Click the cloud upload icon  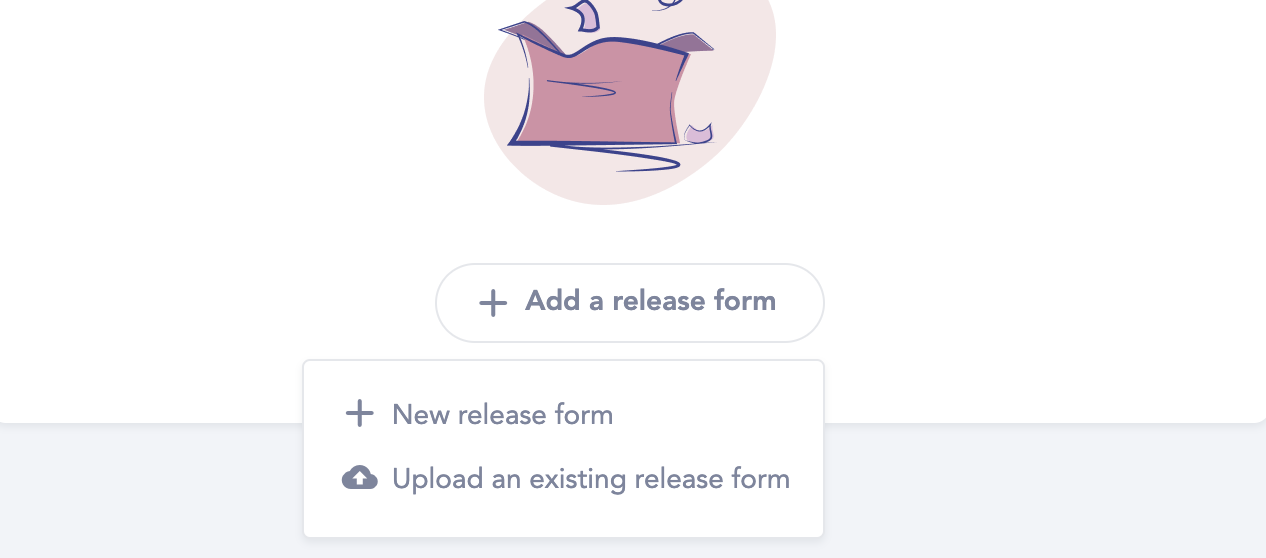click(x=360, y=478)
